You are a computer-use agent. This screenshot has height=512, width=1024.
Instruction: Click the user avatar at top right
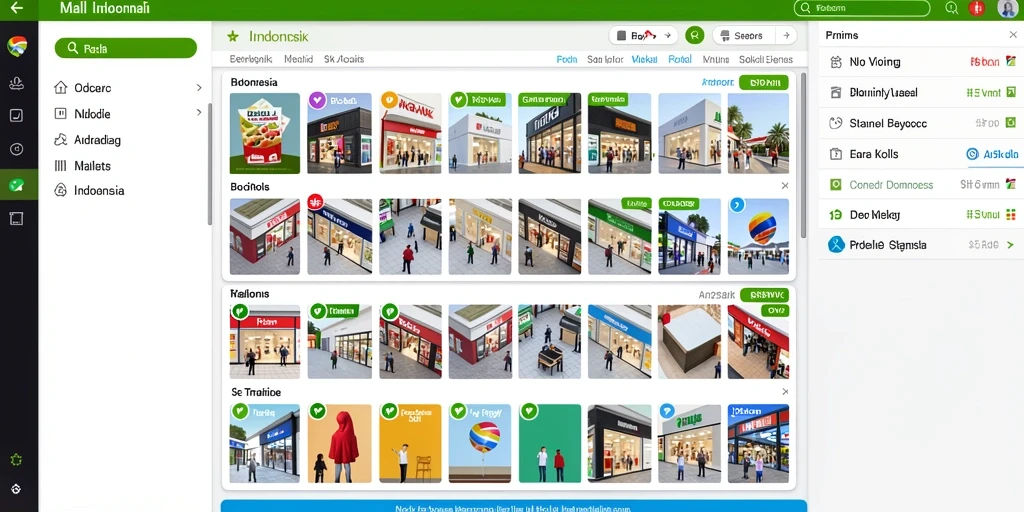point(1008,8)
